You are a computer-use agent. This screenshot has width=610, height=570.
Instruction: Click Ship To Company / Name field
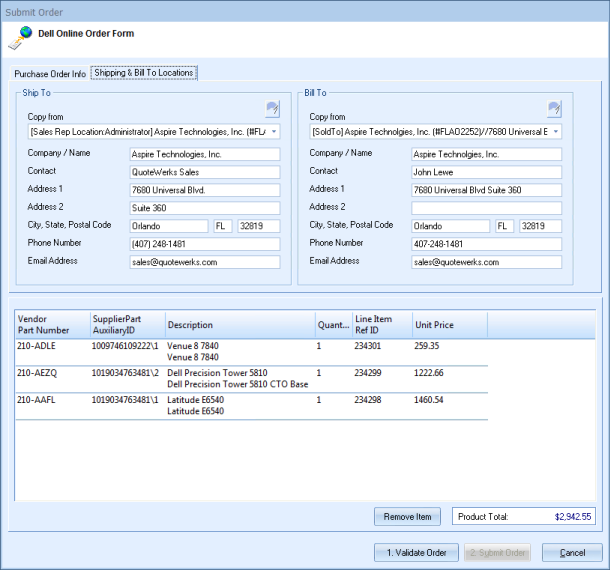pos(204,155)
